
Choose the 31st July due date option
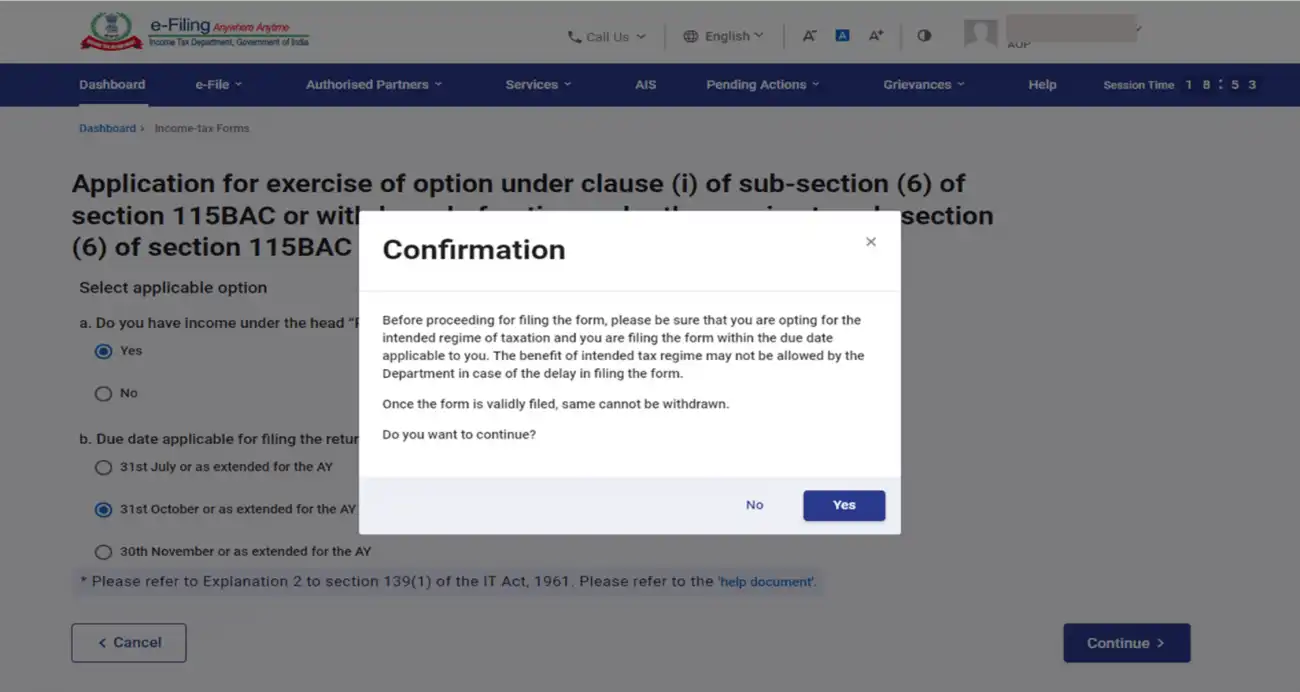point(103,467)
